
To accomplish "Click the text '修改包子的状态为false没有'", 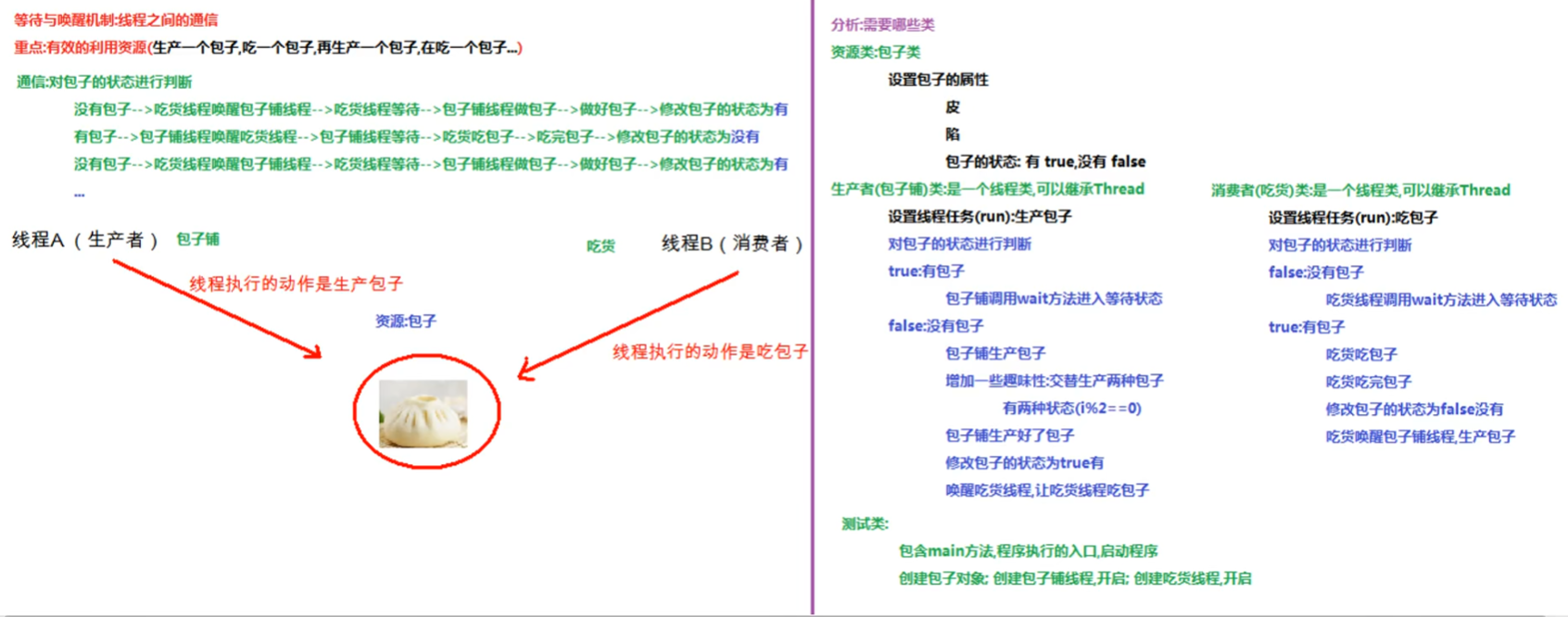I will pyautogui.click(x=1414, y=409).
